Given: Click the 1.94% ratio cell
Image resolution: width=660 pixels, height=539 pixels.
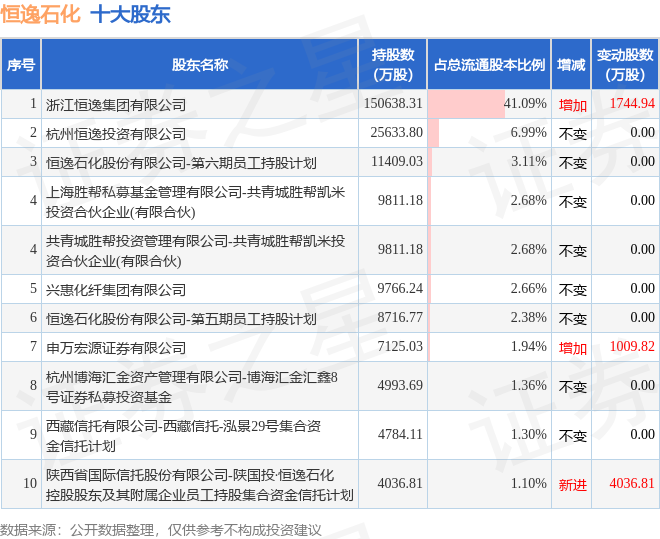Looking at the screenshot, I should (x=489, y=347).
